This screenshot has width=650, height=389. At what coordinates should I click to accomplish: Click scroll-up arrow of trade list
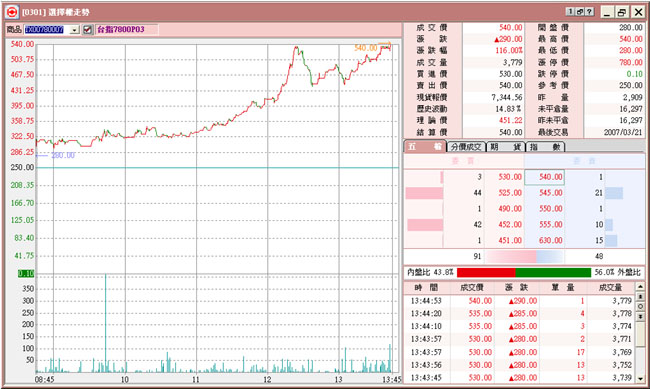[640, 286]
